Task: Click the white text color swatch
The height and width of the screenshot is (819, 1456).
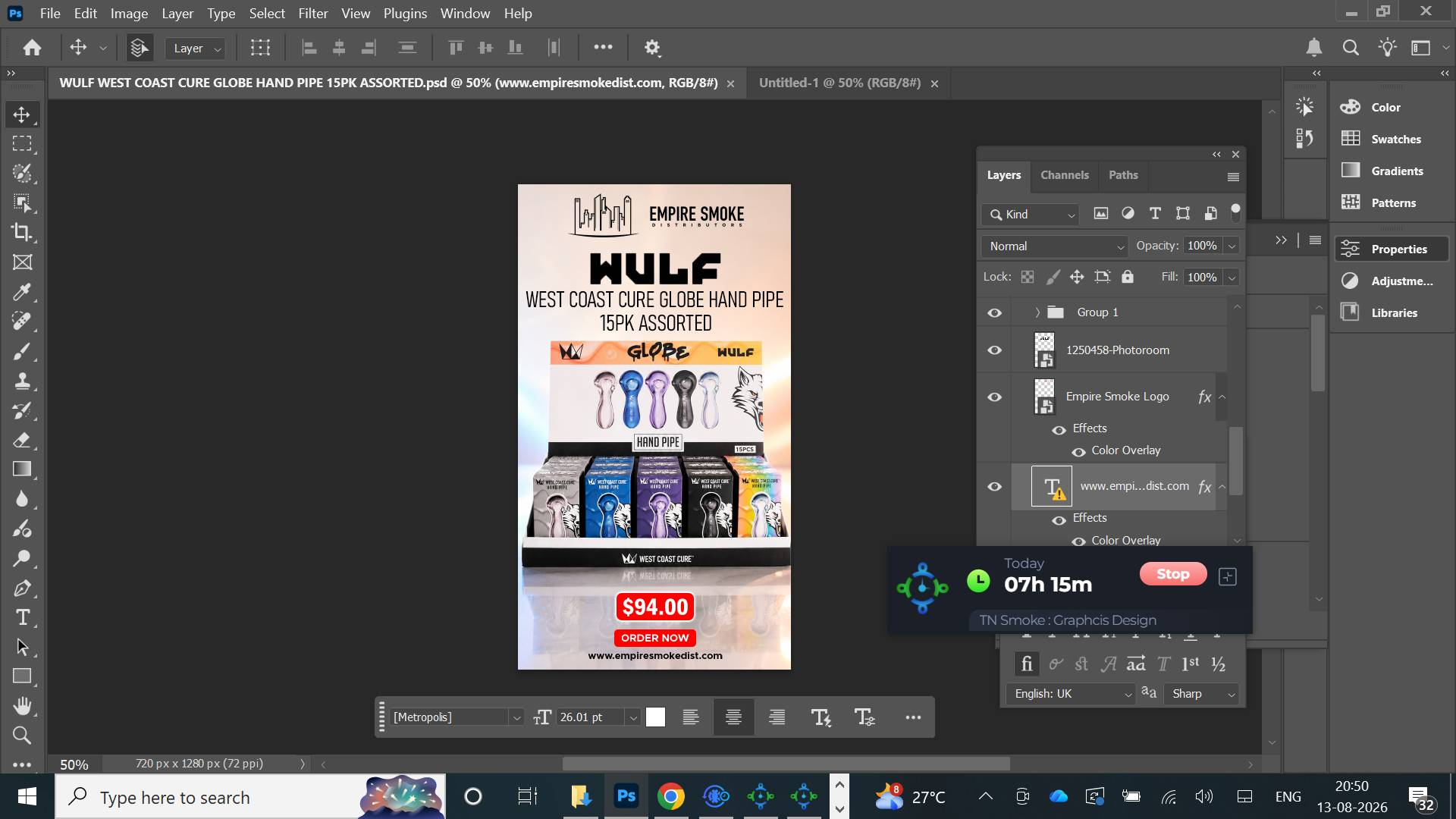Action: [x=655, y=717]
